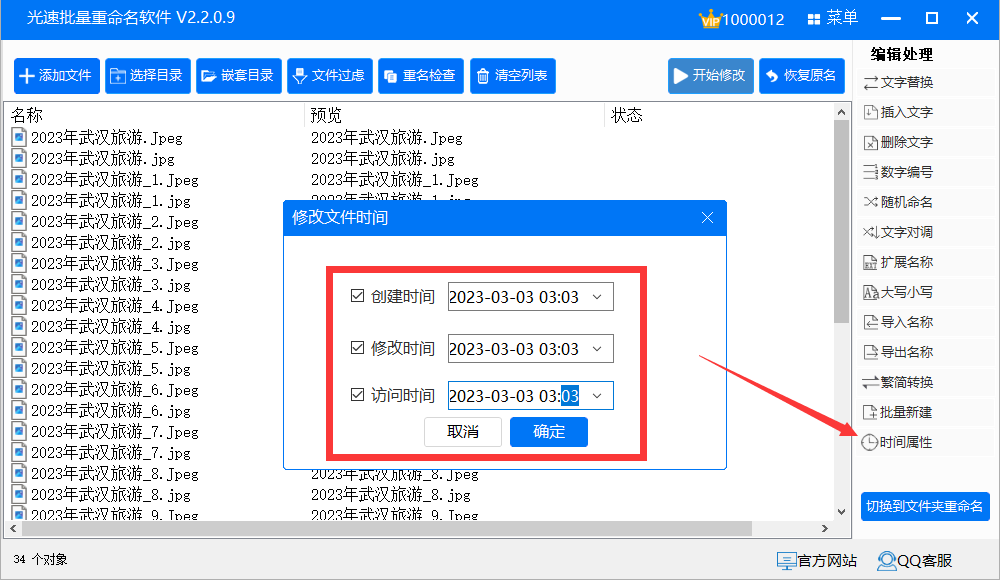Open 访问时间 date picker dropdown arrow
This screenshot has width=1000, height=580.
[x=597, y=396]
